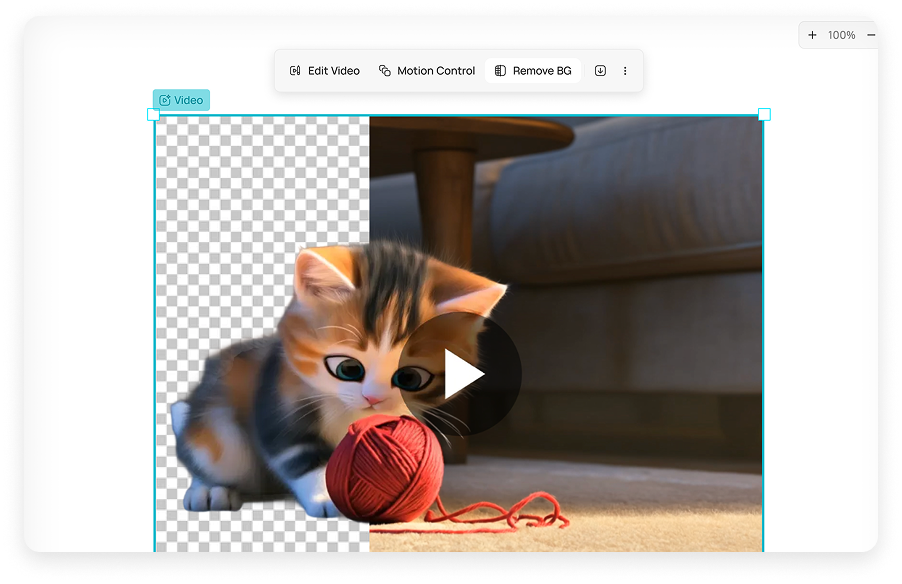The height and width of the screenshot is (584, 902).
Task: Click the download icon on the toolbar
Action: point(600,70)
